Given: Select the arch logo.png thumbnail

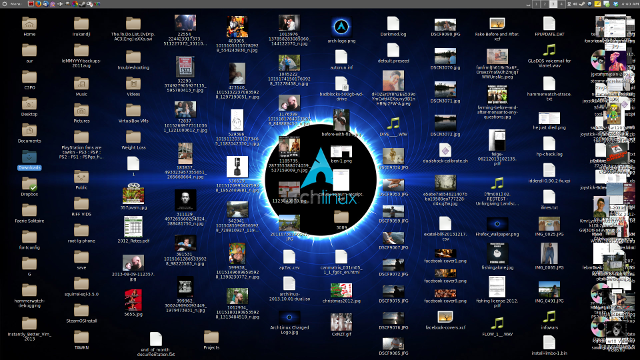Looking at the screenshot, I should tap(341, 30).
